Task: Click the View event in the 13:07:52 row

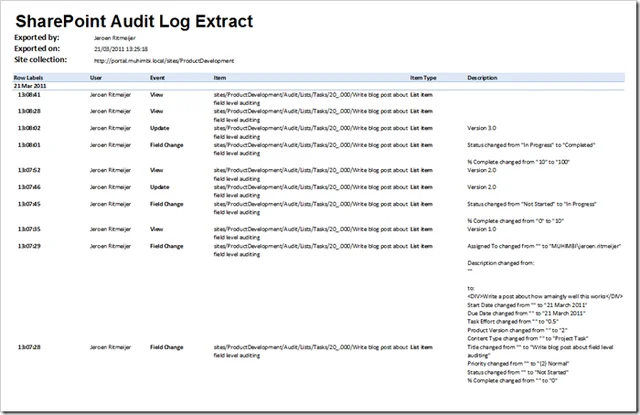Action: pyautogui.click(x=156, y=170)
